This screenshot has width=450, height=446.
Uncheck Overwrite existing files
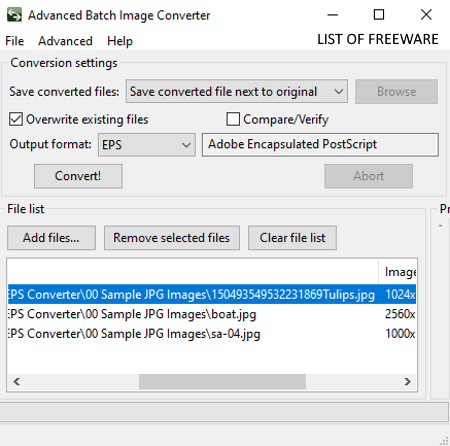click(x=16, y=119)
